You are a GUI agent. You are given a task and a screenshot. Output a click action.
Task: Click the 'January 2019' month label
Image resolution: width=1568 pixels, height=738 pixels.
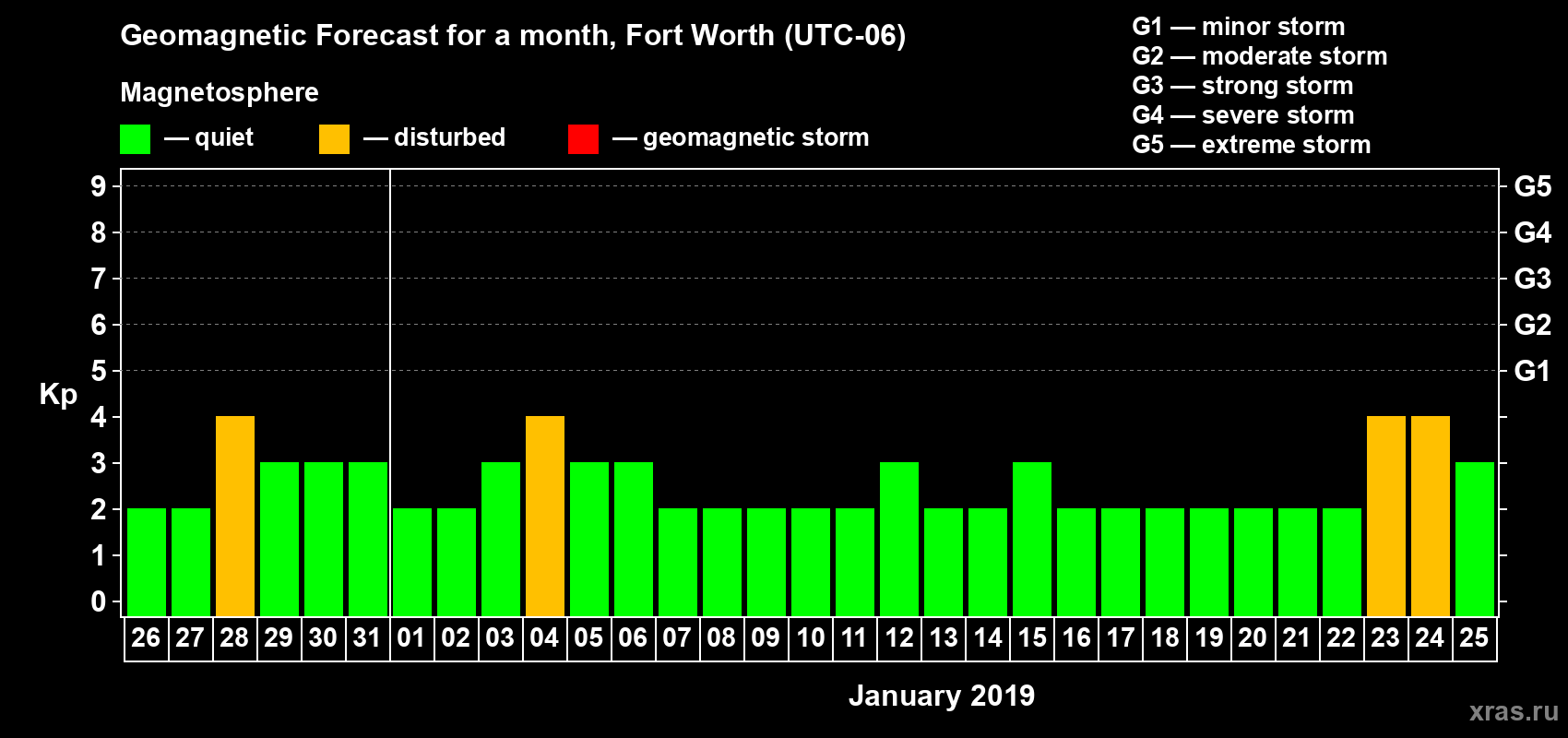click(x=942, y=696)
